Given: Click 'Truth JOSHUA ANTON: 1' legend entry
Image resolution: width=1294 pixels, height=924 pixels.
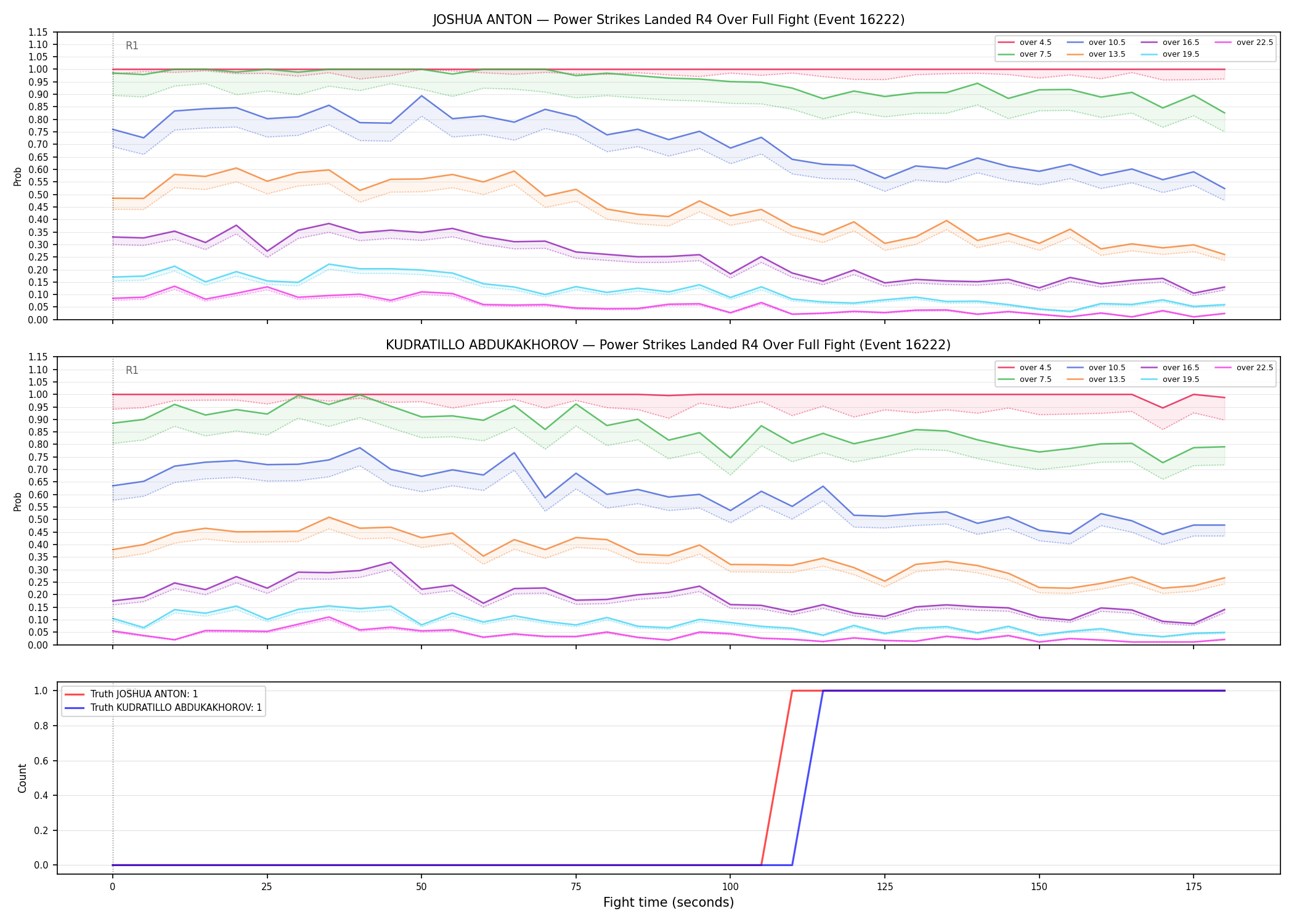Looking at the screenshot, I should (x=131, y=694).
